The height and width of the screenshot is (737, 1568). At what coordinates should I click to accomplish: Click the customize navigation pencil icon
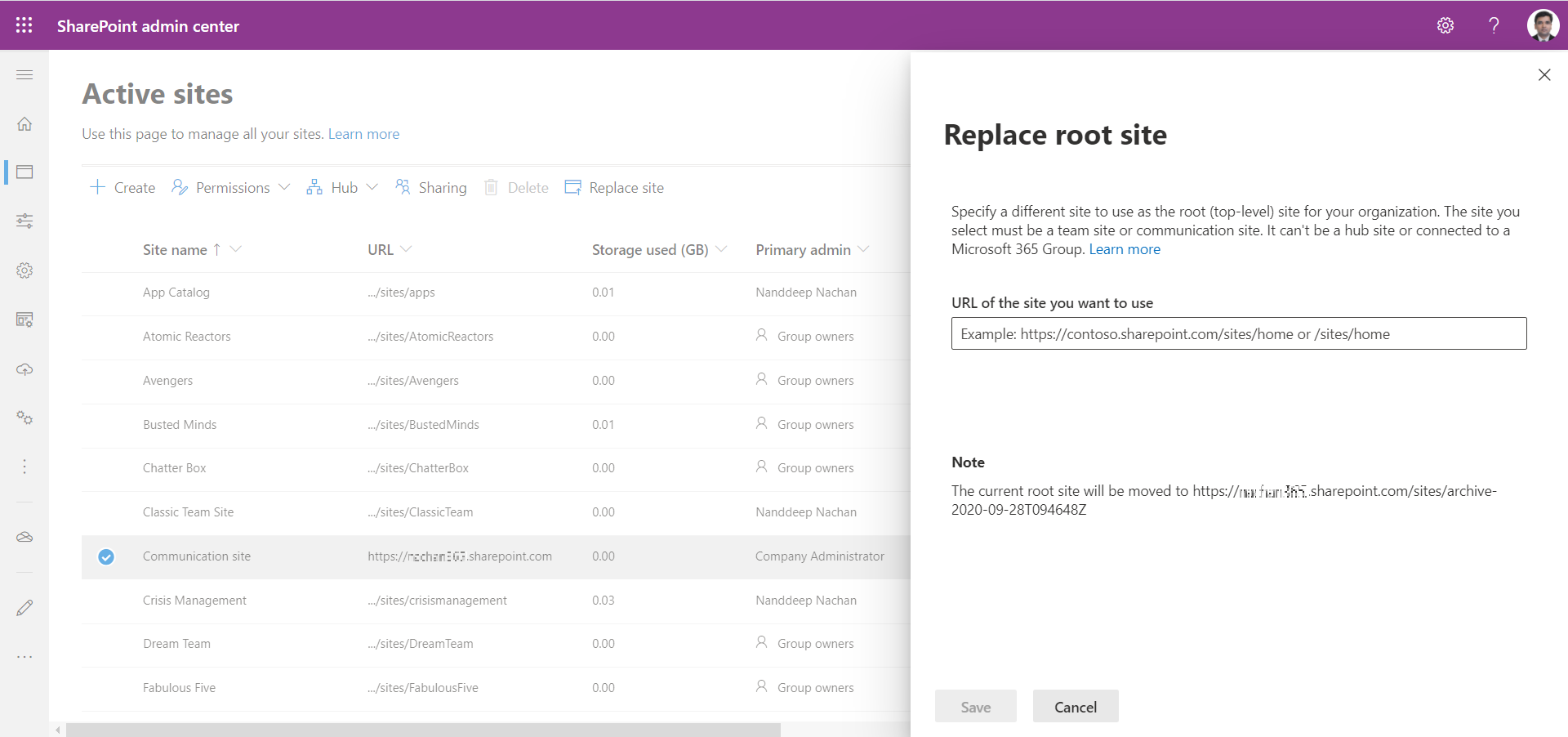pos(24,608)
